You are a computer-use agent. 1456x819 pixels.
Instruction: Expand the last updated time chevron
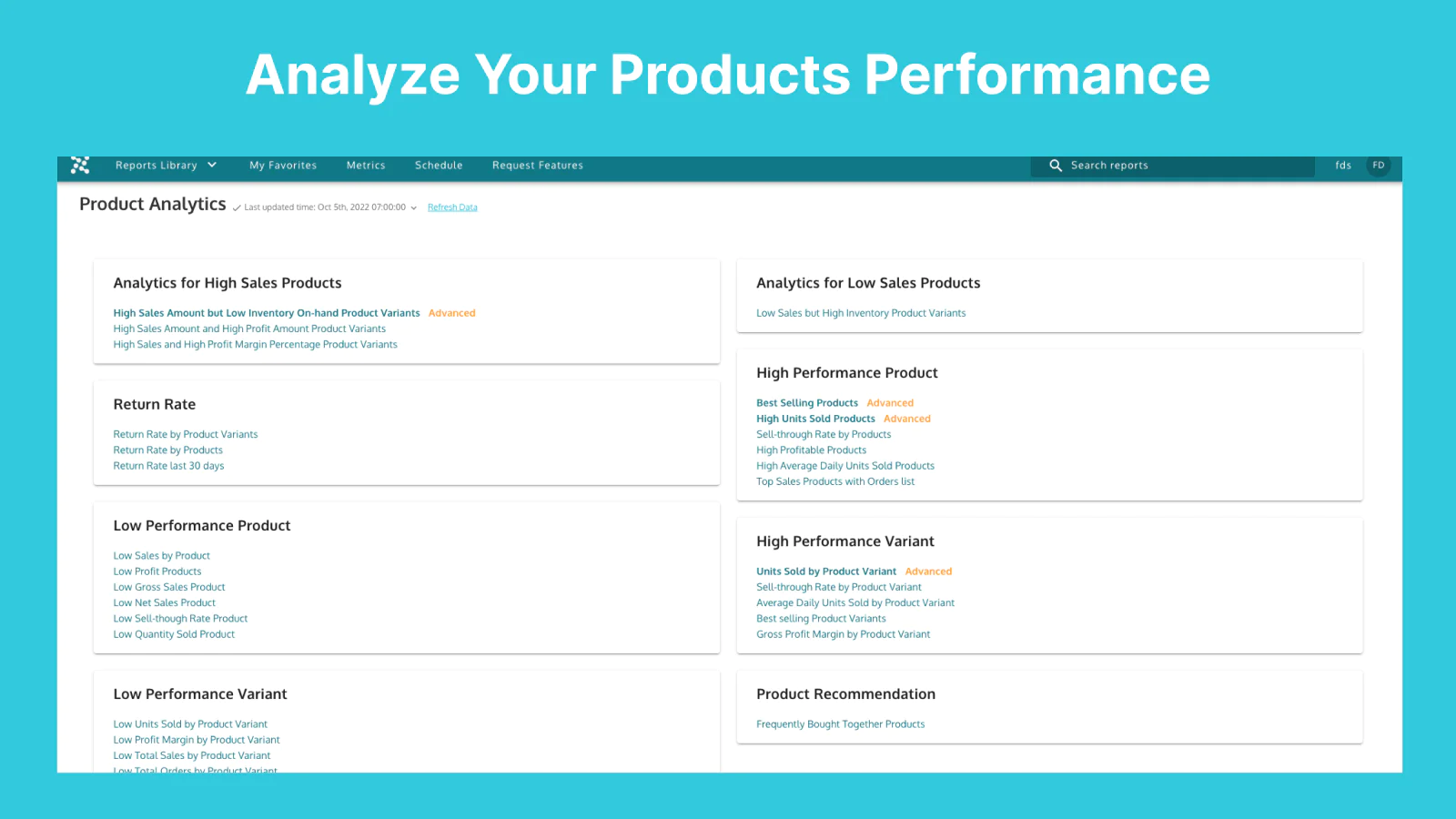click(x=414, y=208)
